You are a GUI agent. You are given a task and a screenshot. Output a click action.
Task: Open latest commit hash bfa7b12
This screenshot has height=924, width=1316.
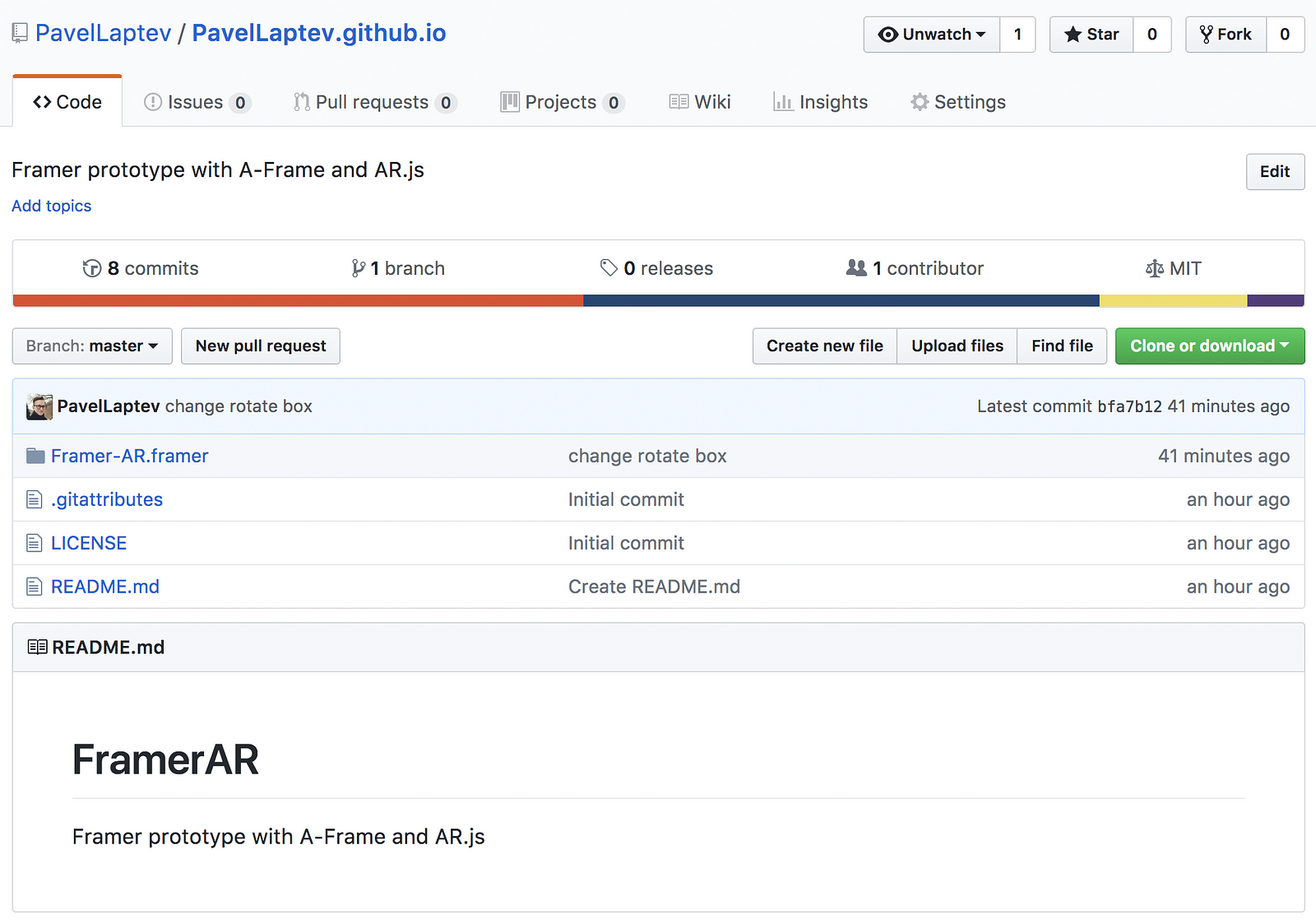click(1129, 406)
